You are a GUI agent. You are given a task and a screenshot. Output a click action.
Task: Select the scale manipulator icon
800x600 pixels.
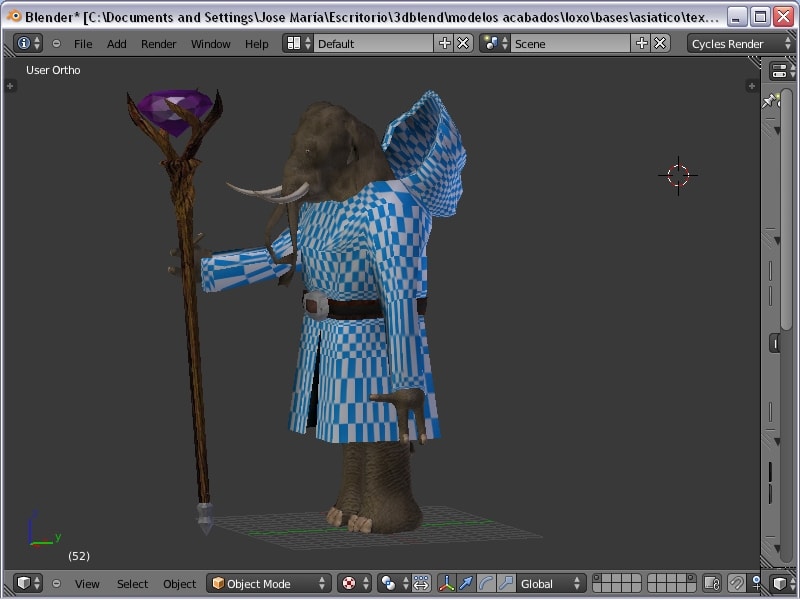pos(506,583)
